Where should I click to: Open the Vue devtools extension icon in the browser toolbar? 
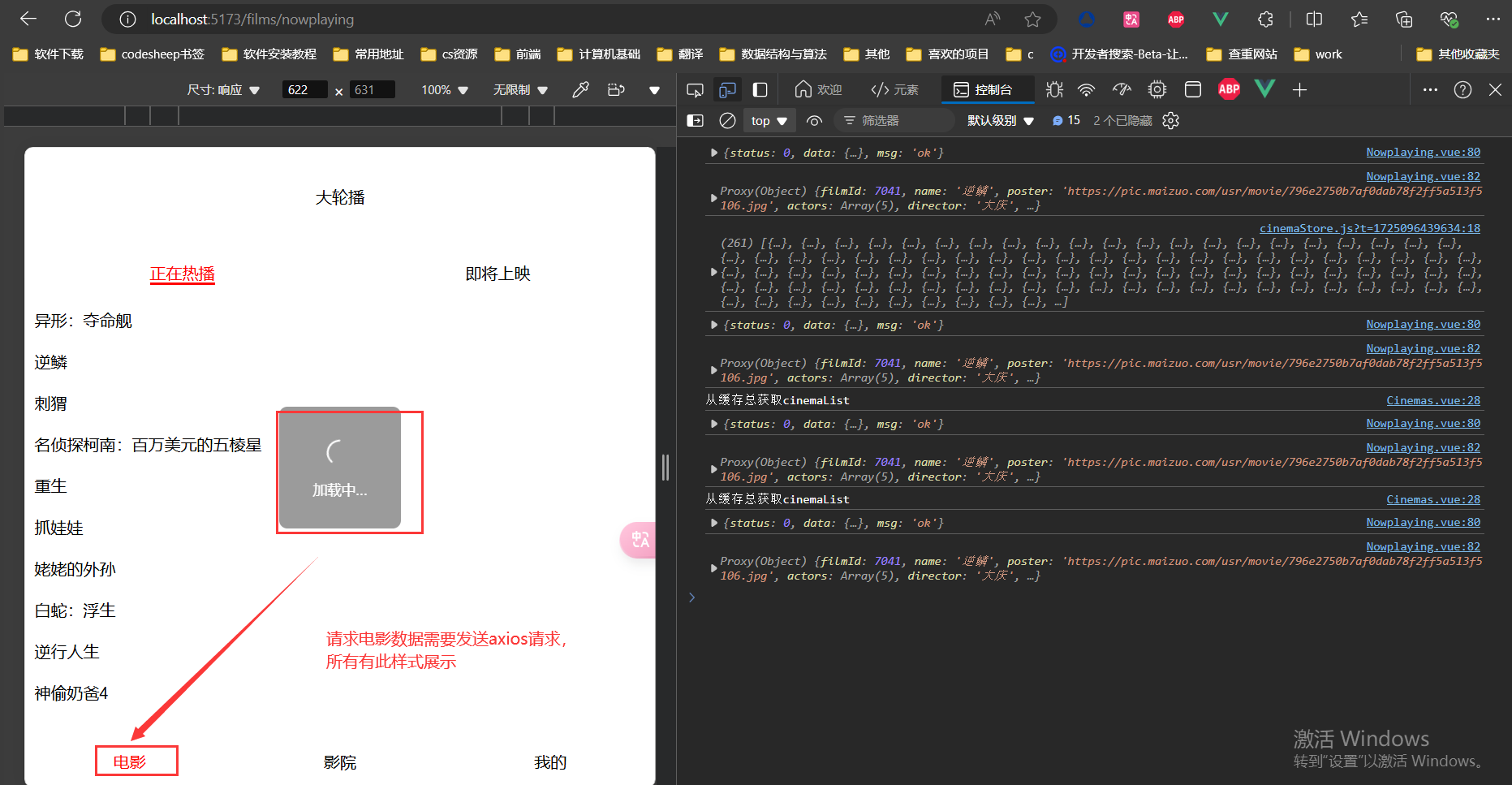pyautogui.click(x=1221, y=19)
